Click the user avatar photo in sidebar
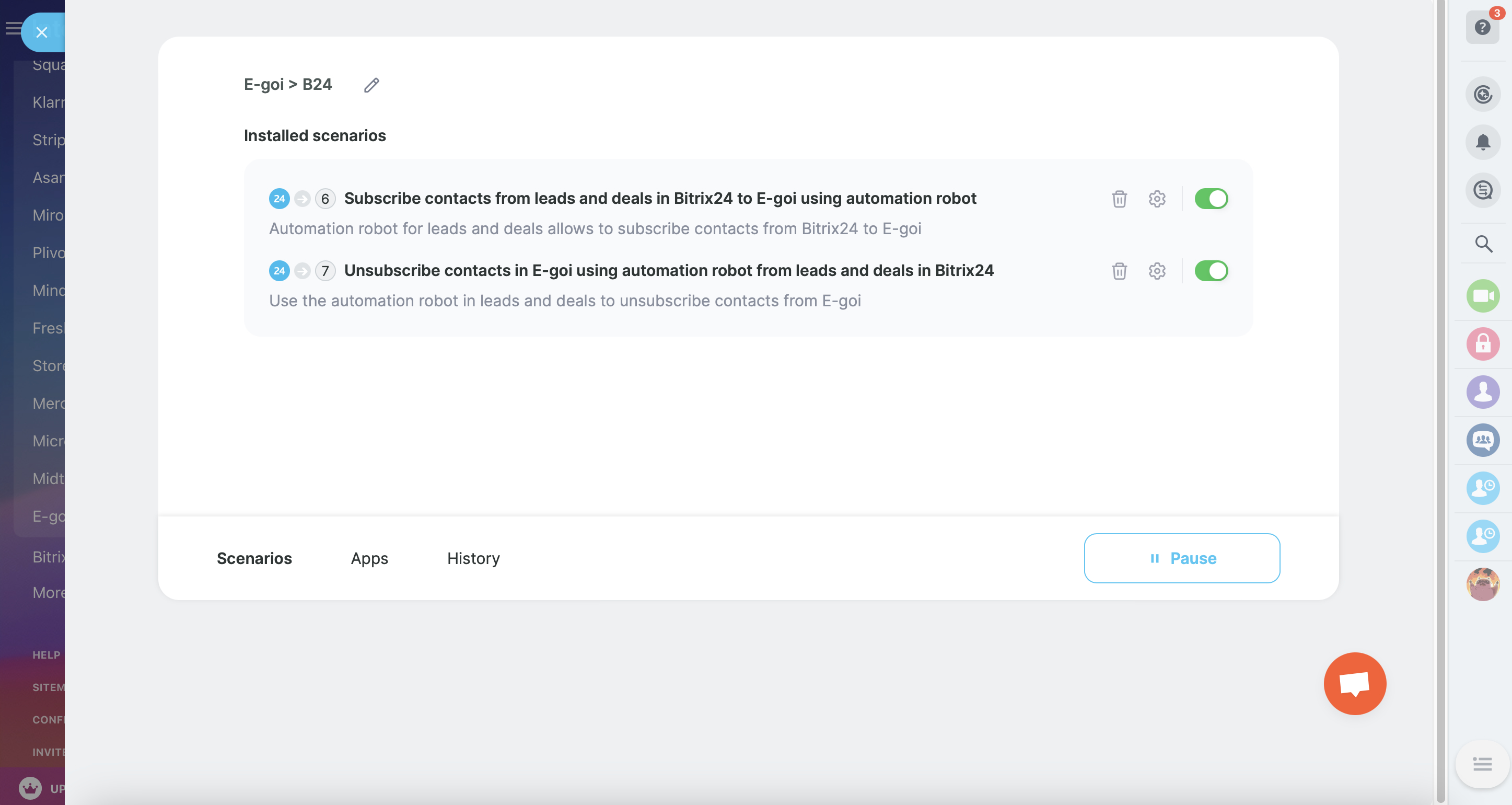This screenshot has width=1512, height=805. point(1483,584)
